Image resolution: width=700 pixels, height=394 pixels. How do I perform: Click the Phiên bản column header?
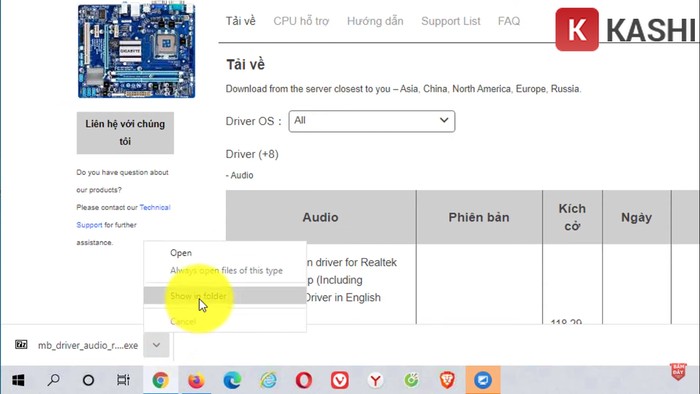tap(479, 217)
